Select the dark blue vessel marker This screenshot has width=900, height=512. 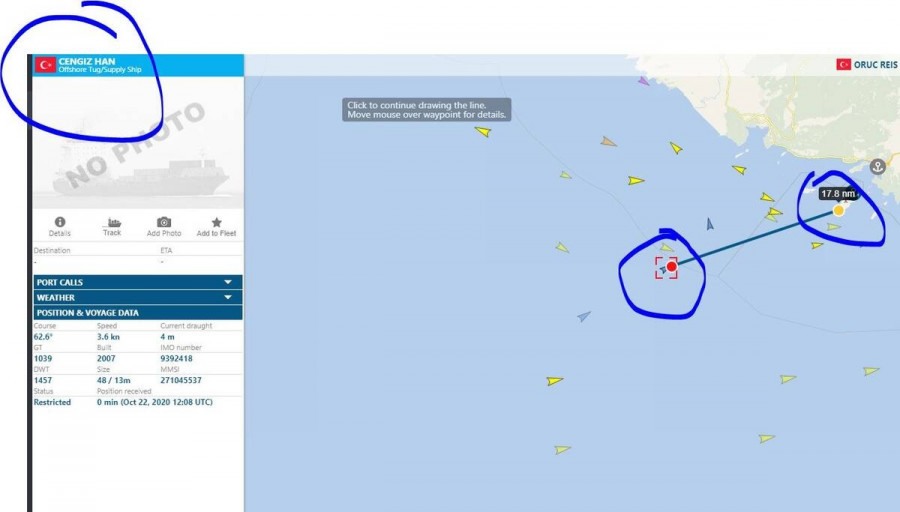(710, 224)
